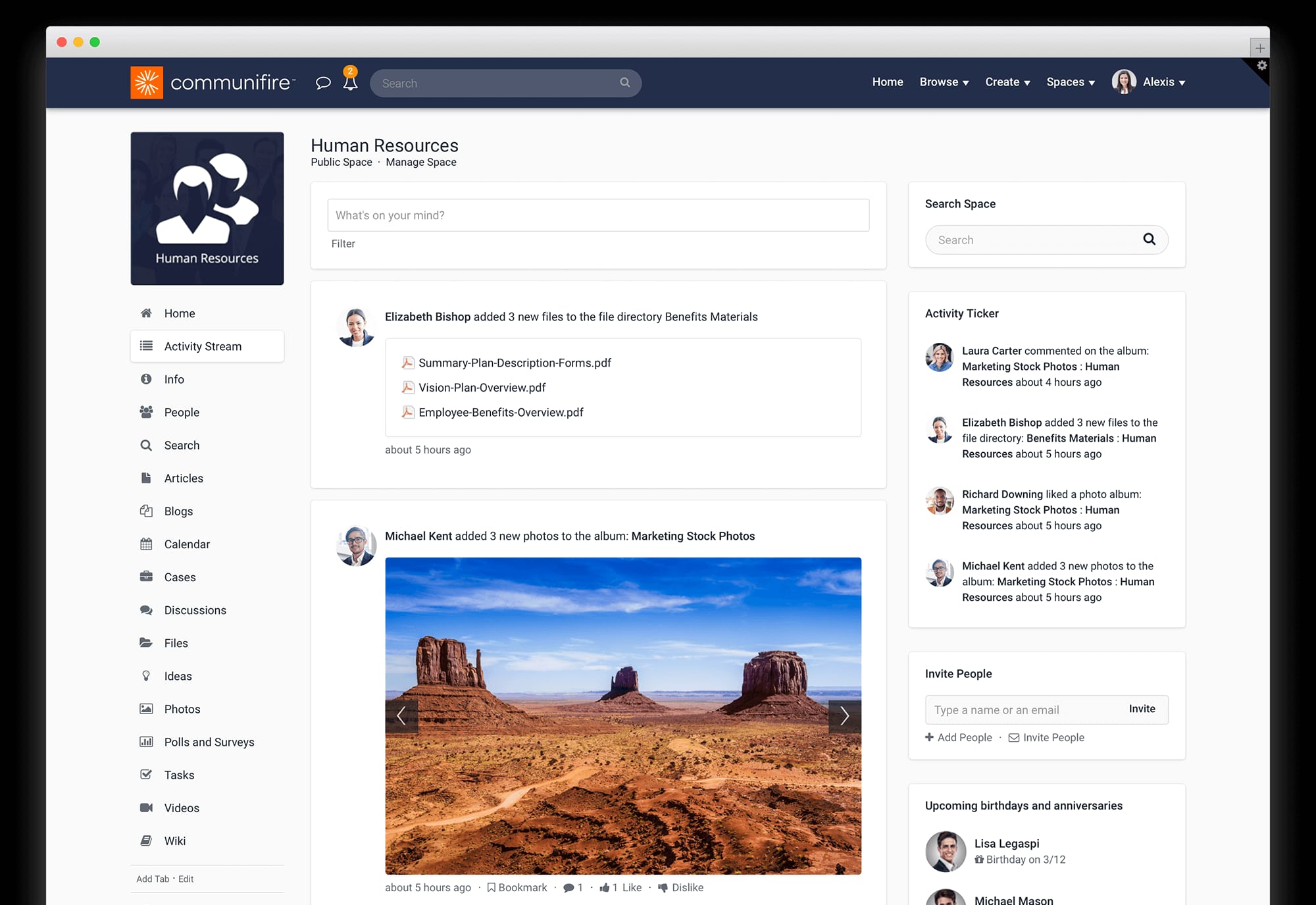Click the search magnifier in Search Space

coord(1150,240)
